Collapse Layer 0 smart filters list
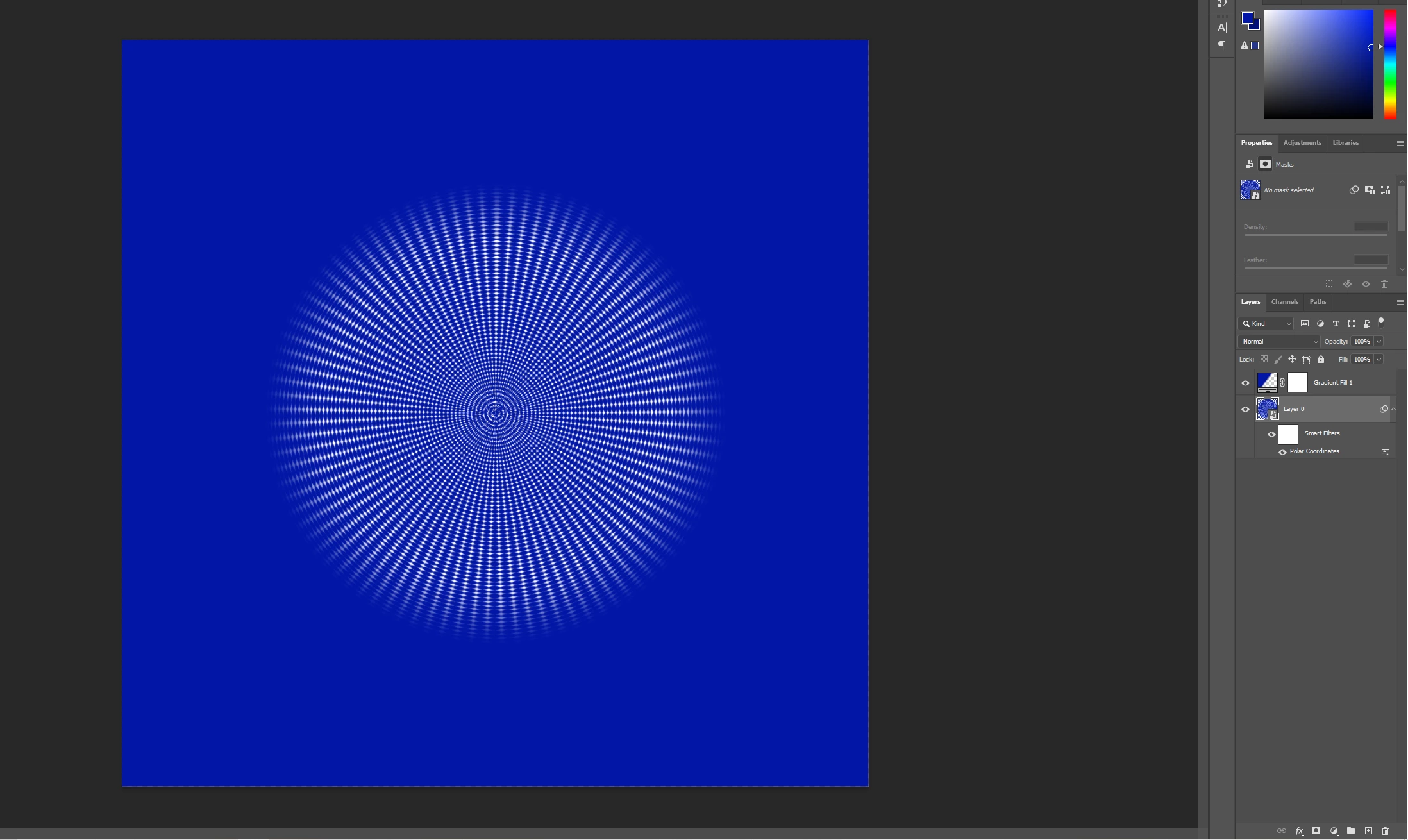The width and height of the screenshot is (1408, 840). [1393, 409]
